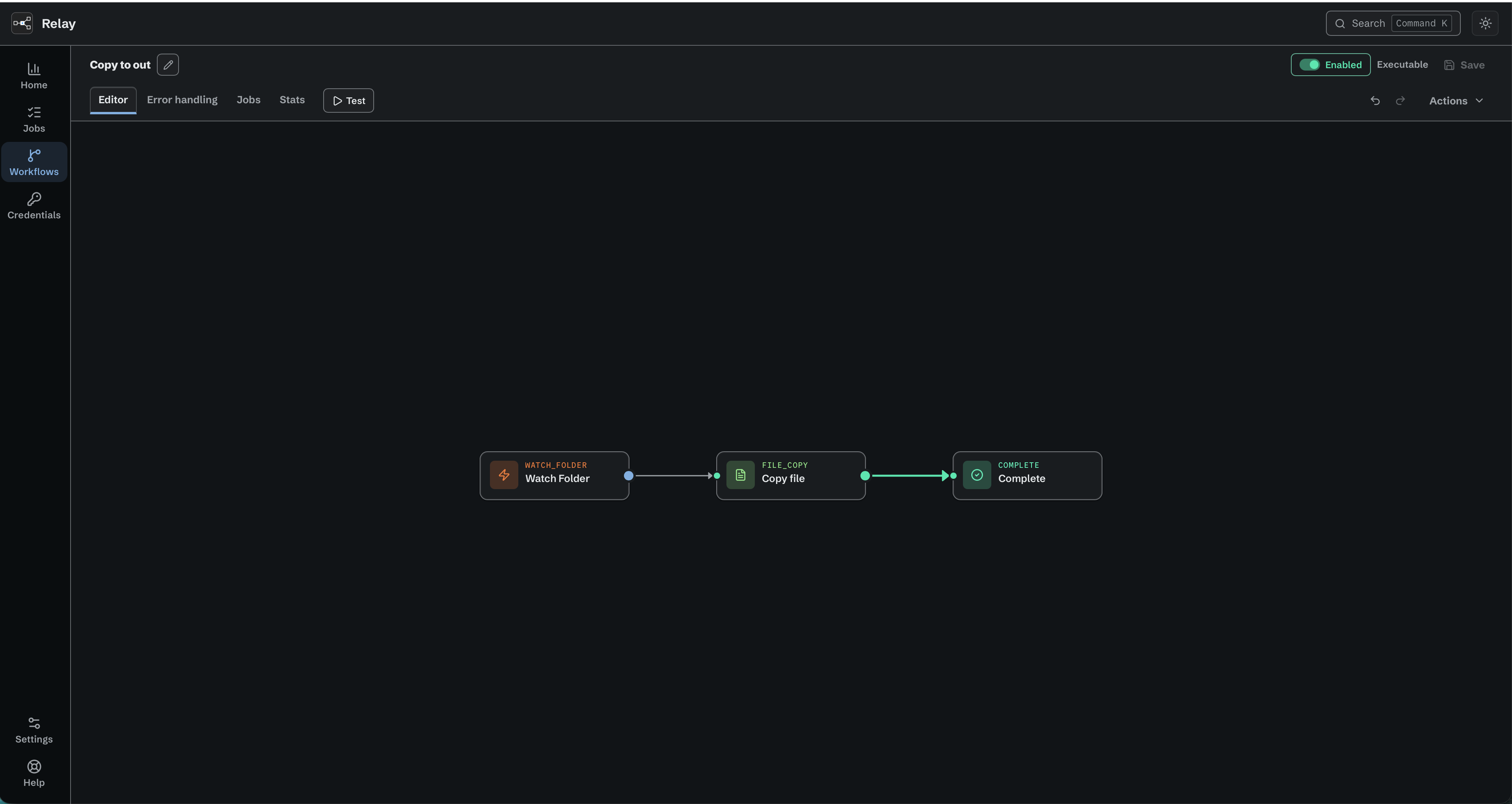
Task: Switch to the Editor tab
Action: click(x=113, y=100)
